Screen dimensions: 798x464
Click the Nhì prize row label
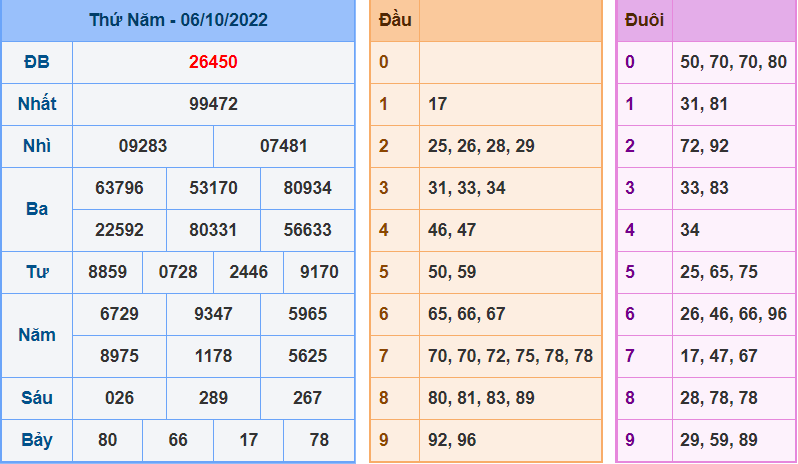tap(37, 146)
